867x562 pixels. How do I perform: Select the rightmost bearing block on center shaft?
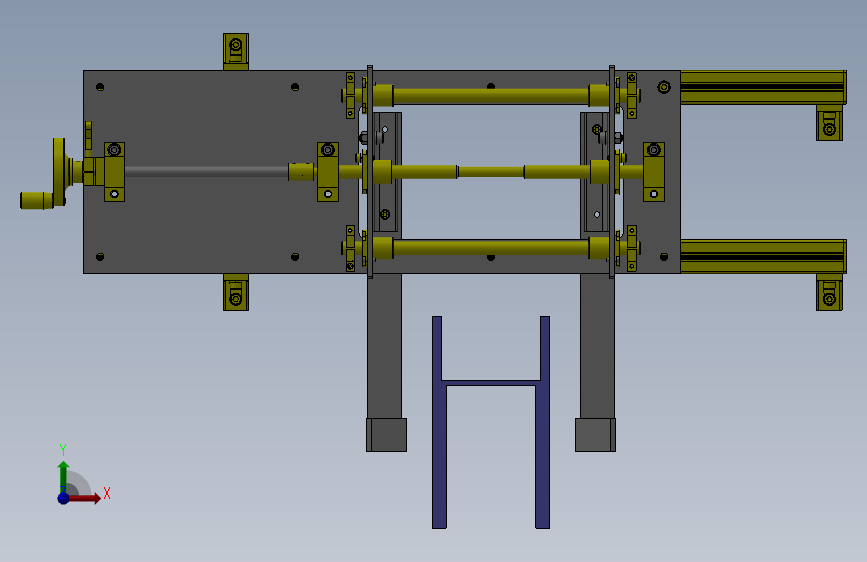pyautogui.click(x=654, y=172)
